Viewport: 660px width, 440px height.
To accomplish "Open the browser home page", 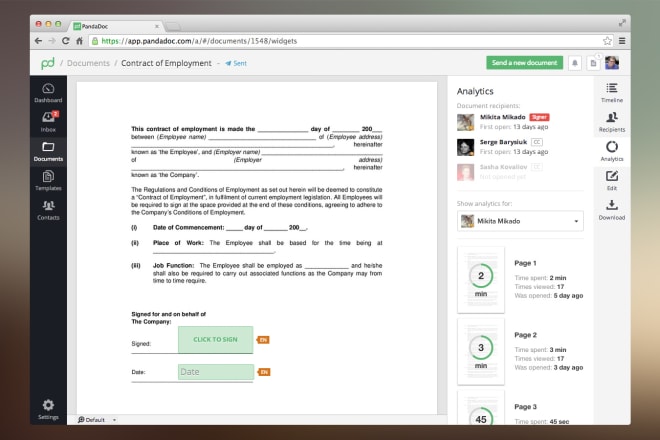I will pos(79,41).
